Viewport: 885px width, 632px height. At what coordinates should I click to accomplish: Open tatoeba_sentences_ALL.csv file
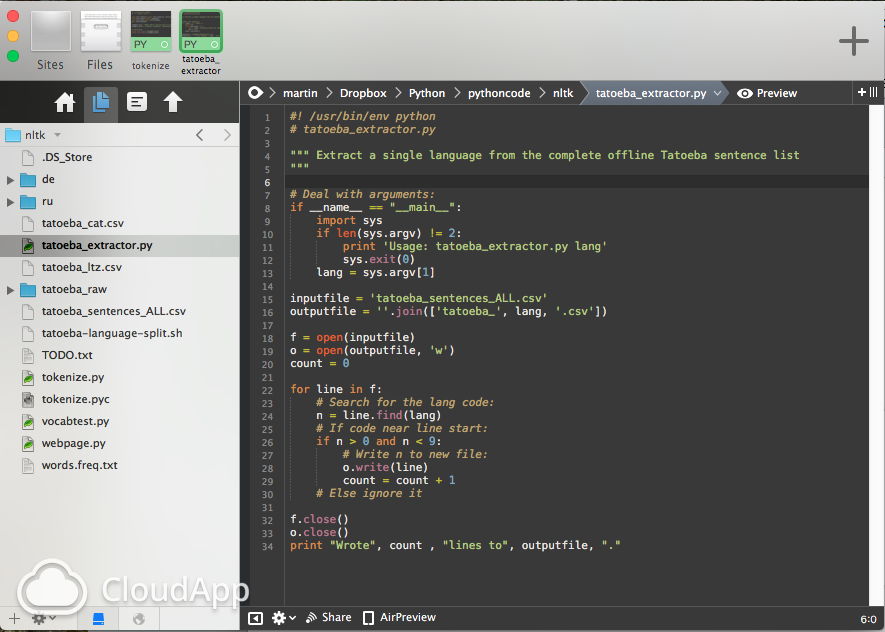click(x=120, y=311)
